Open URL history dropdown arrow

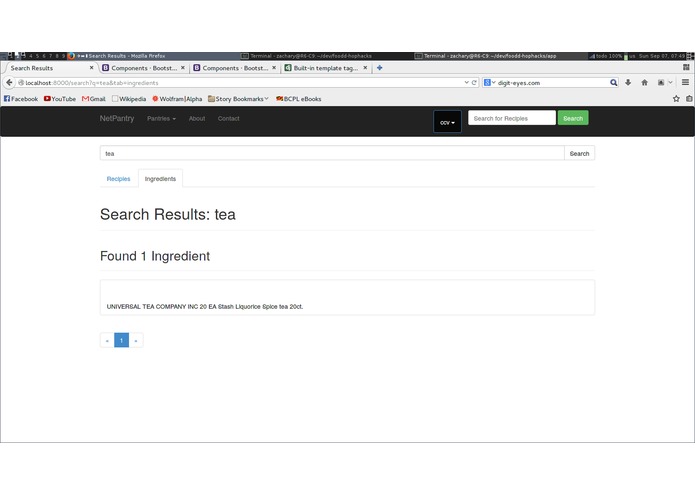click(x=466, y=82)
